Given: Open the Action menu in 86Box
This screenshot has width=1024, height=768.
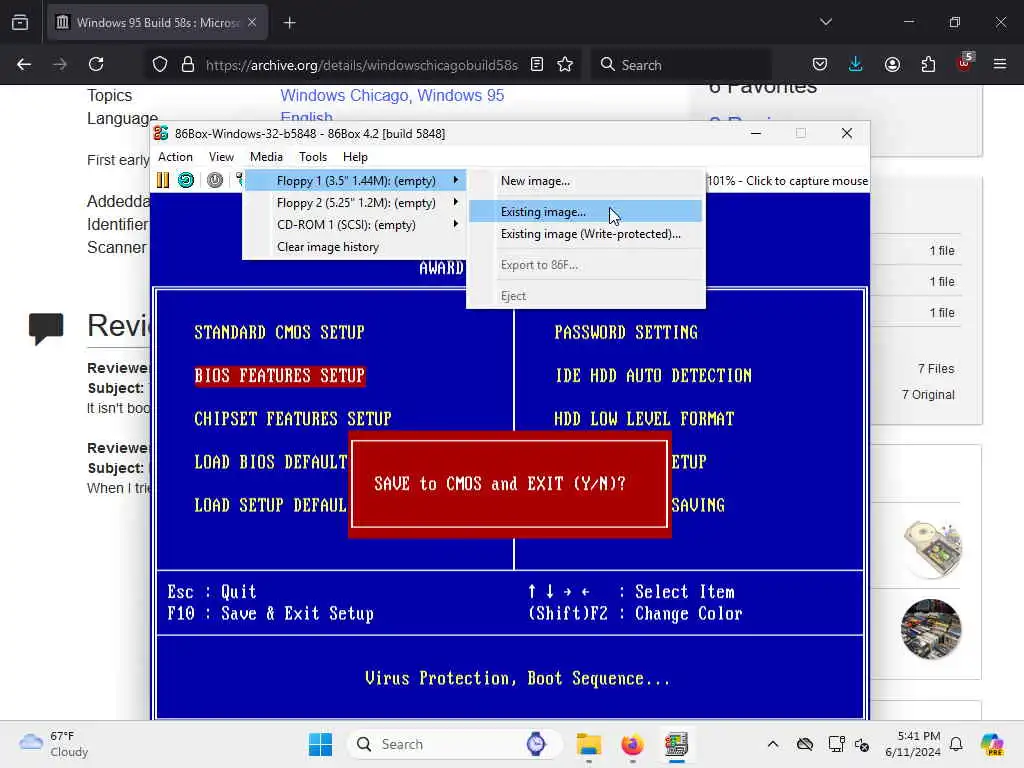Looking at the screenshot, I should 175,157.
